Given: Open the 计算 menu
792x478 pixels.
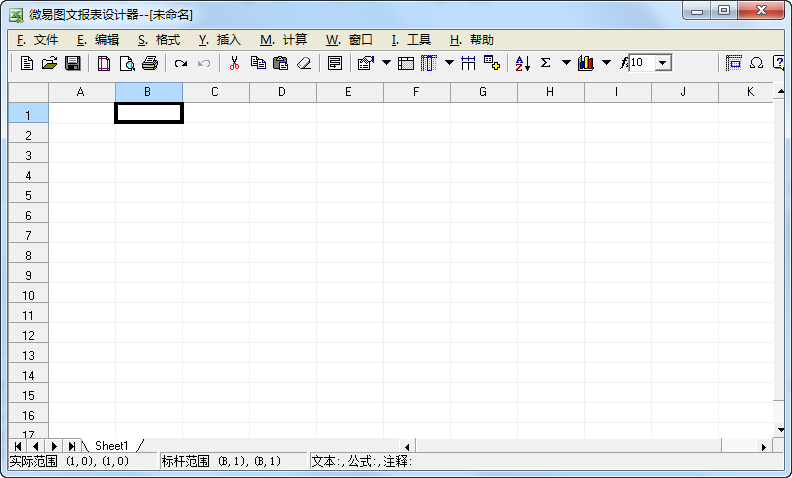Looking at the screenshot, I should 283,40.
